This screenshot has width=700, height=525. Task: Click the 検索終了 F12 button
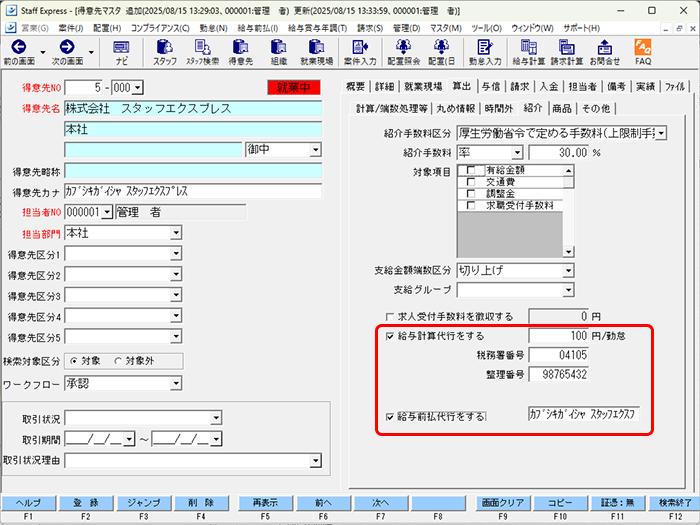coord(675,503)
